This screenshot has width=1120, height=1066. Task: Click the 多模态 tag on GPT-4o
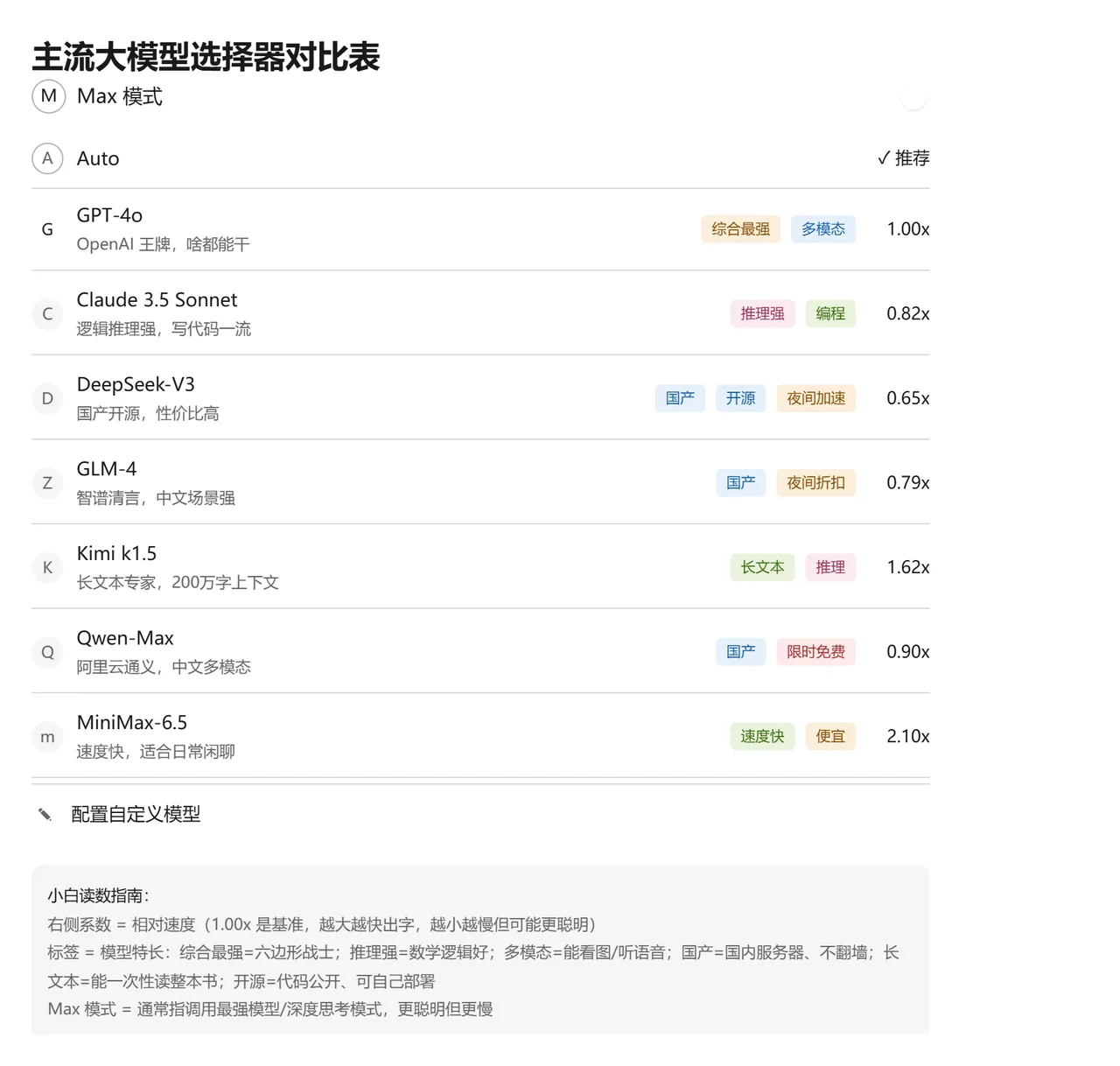(x=823, y=229)
